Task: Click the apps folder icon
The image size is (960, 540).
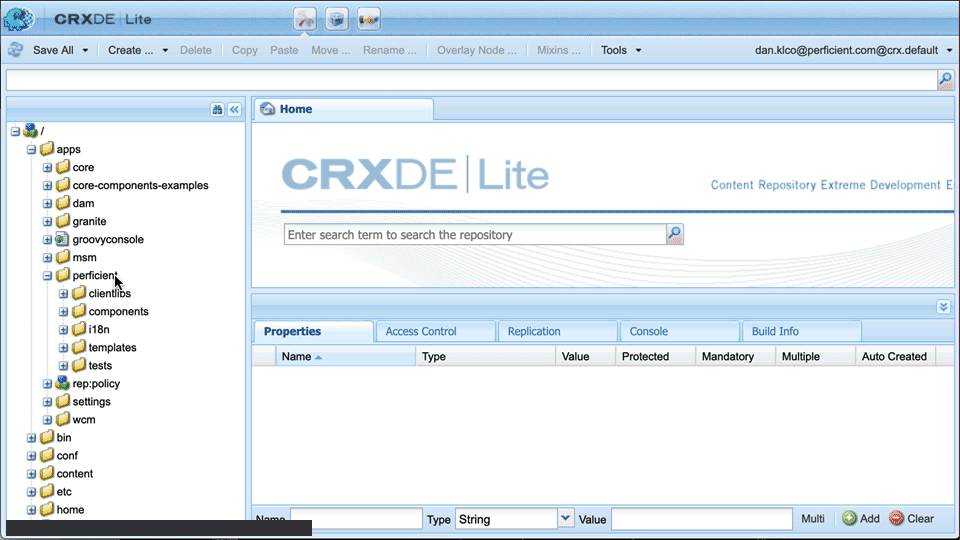Action: [x=47, y=149]
